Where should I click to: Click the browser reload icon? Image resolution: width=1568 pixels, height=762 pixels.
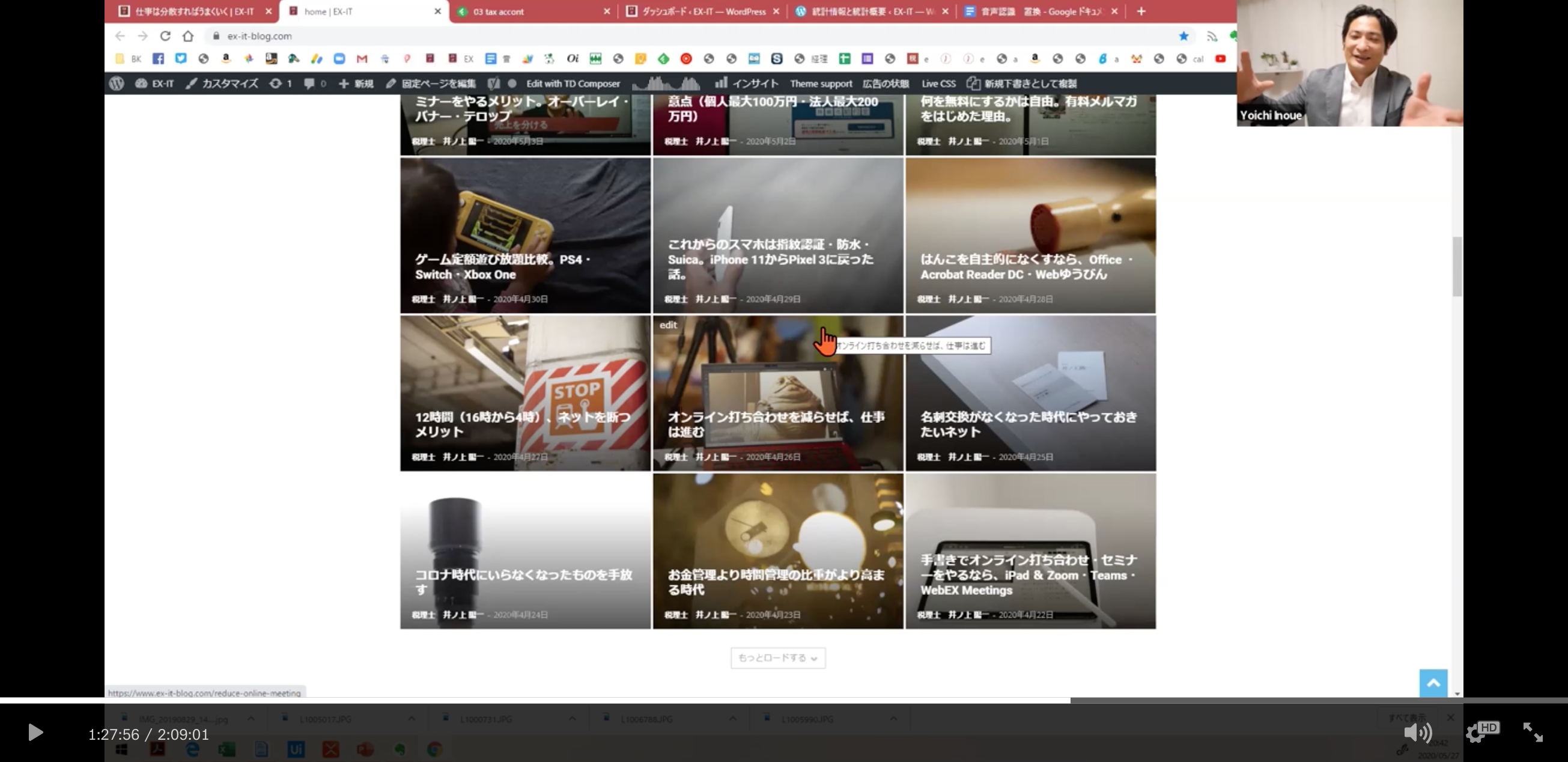click(x=165, y=36)
